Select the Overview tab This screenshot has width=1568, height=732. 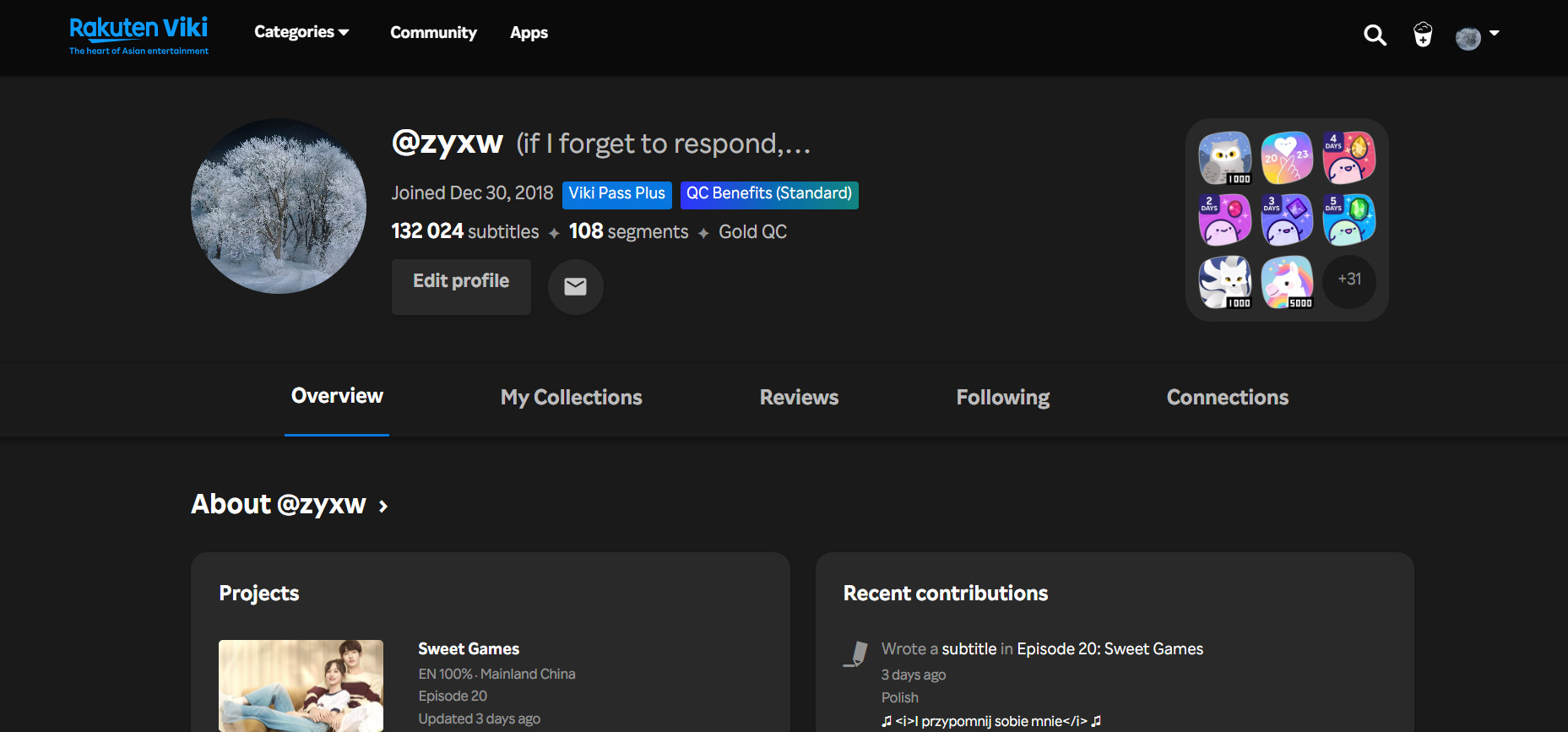coord(337,396)
